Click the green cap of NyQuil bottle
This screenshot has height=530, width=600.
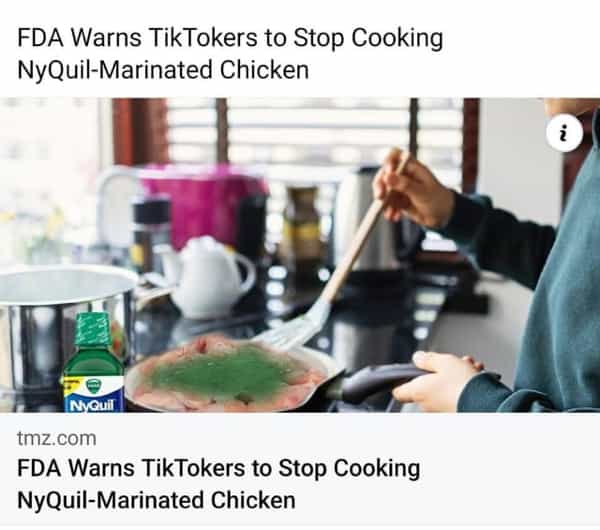[x=92, y=328]
